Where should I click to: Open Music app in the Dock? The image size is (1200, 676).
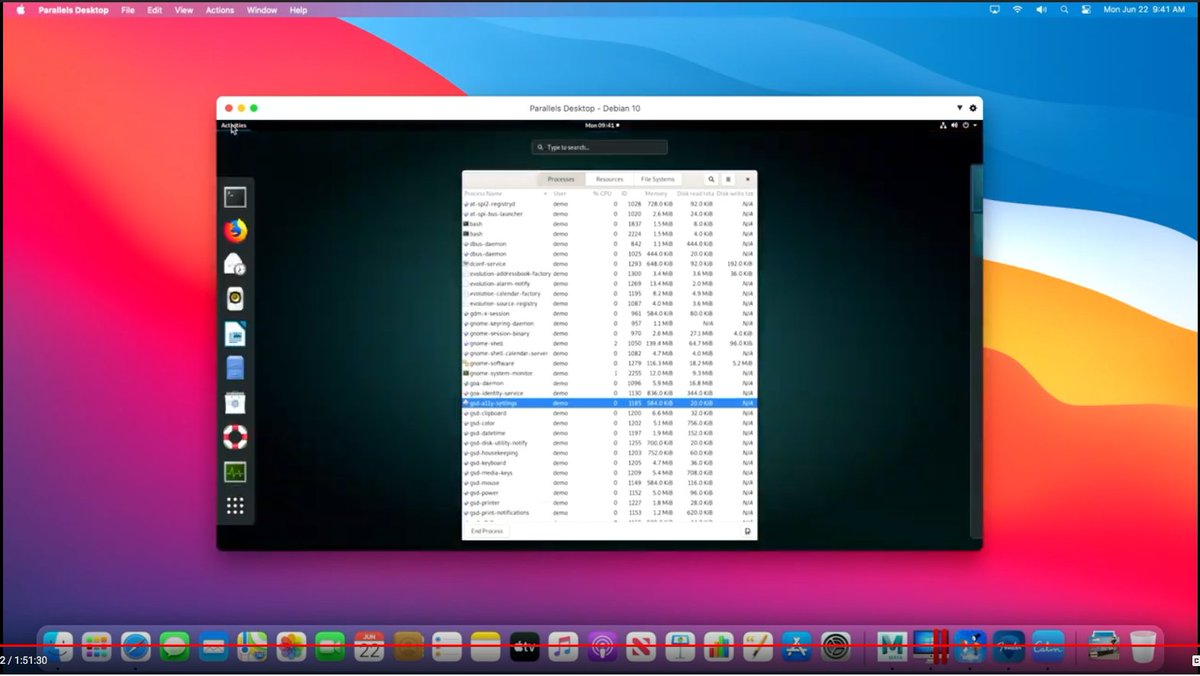(564, 646)
